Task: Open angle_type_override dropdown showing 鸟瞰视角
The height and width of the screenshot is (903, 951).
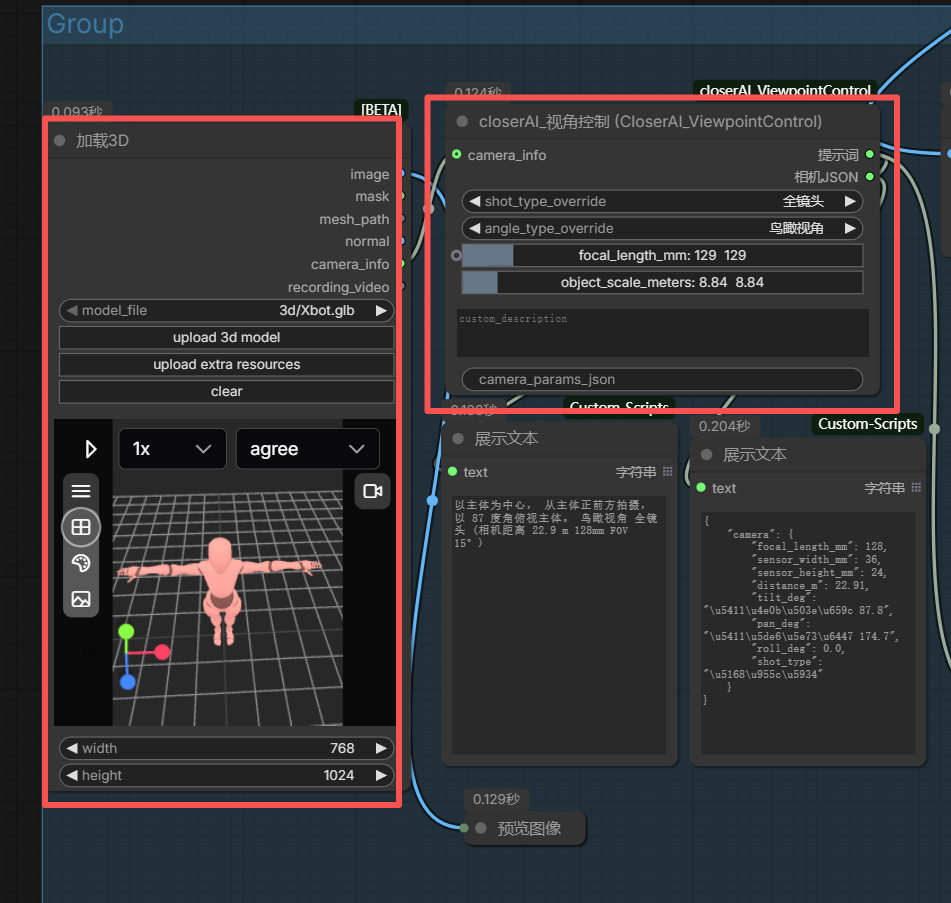Action: pos(662,229)
